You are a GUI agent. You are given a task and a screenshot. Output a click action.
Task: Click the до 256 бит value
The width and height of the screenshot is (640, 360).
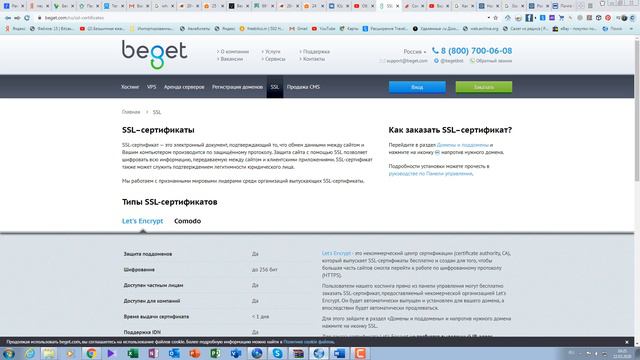point(264,270)
